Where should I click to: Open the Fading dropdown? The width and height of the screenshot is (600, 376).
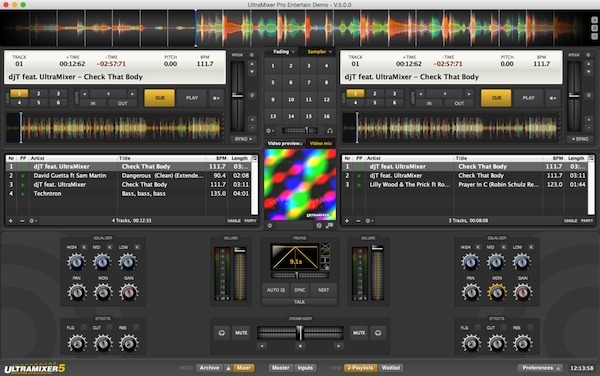tap(284, 52)
